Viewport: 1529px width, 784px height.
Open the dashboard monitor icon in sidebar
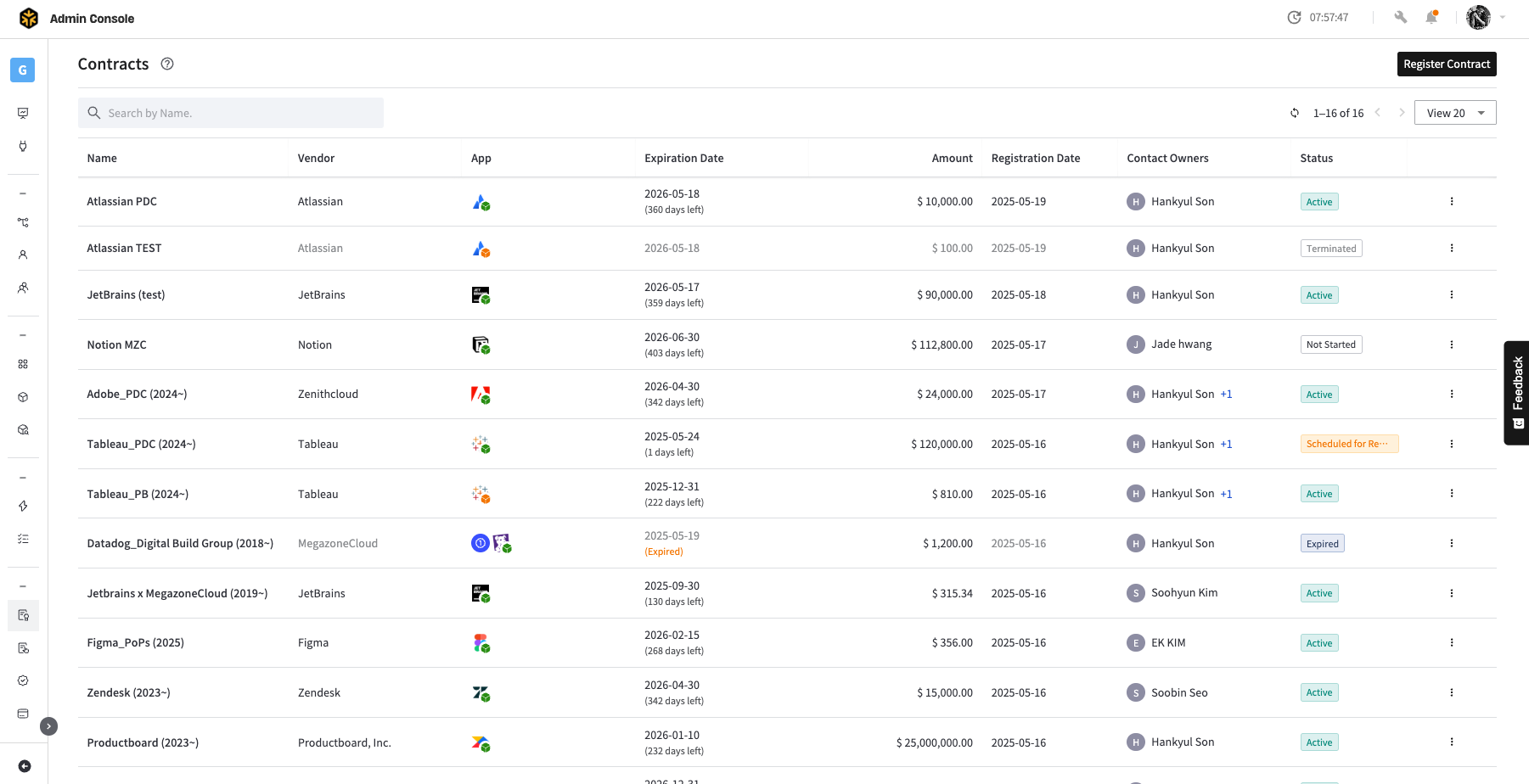23,113
